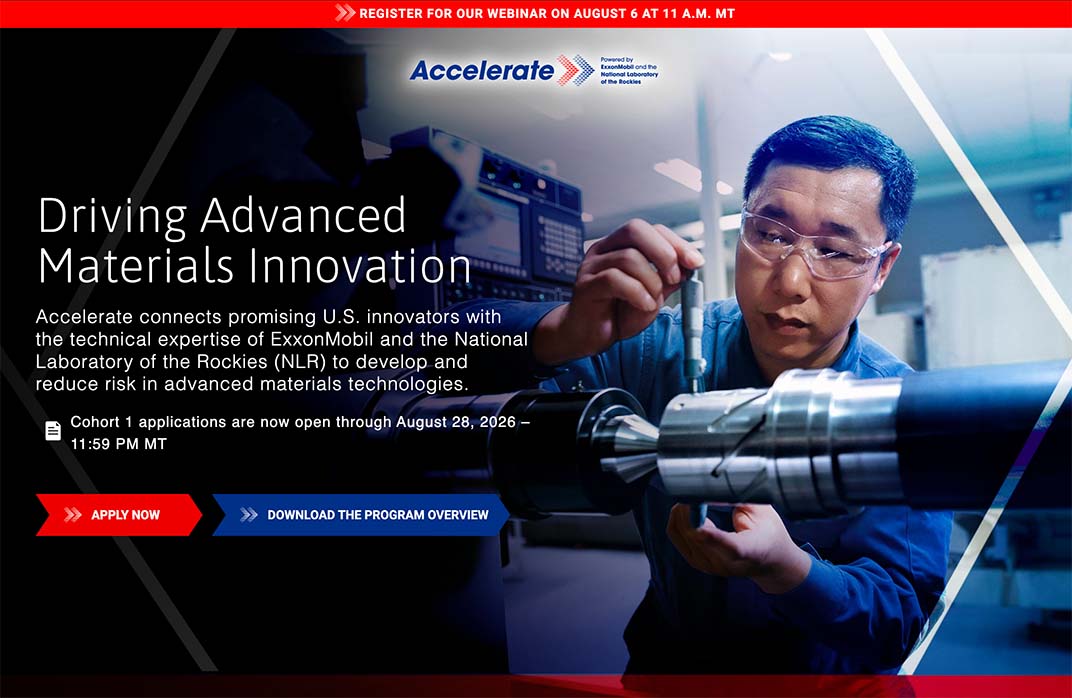Click the 'Cohort 1 applications are now open' text
1072x698 pixels.
pyautogui.click(x=300, y=433)
